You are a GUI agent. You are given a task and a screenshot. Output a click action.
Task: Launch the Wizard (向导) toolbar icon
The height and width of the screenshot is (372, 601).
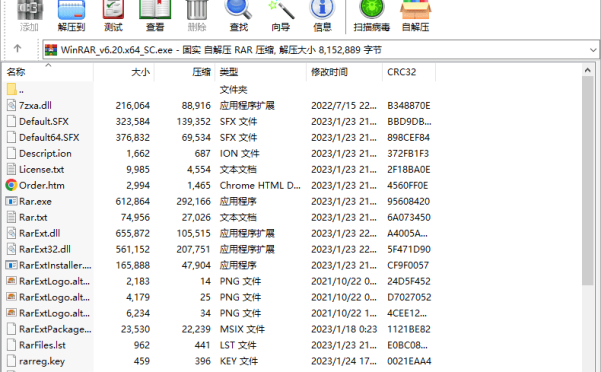[281, 10]
